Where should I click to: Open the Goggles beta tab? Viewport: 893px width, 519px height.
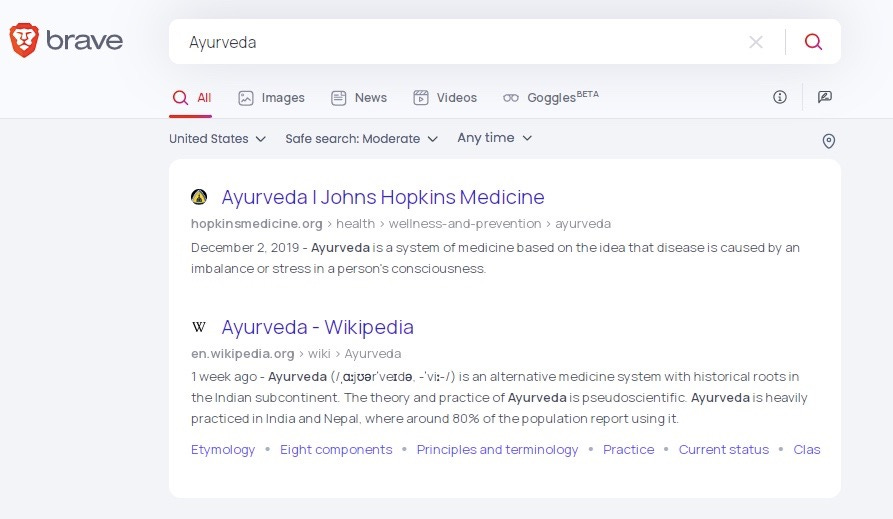[550, 97]
